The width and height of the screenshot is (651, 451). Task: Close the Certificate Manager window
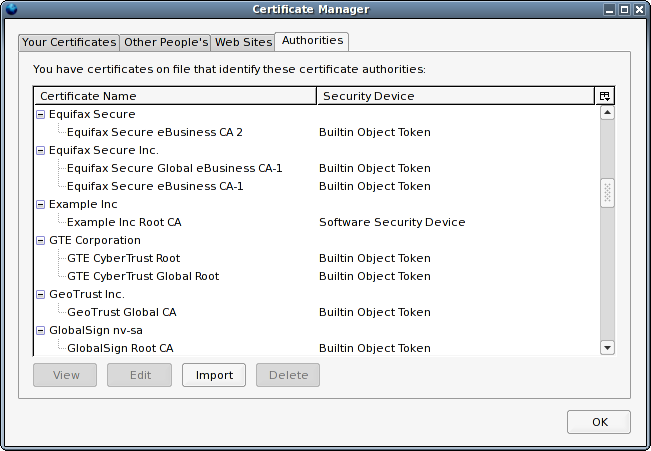coord(639,9)
